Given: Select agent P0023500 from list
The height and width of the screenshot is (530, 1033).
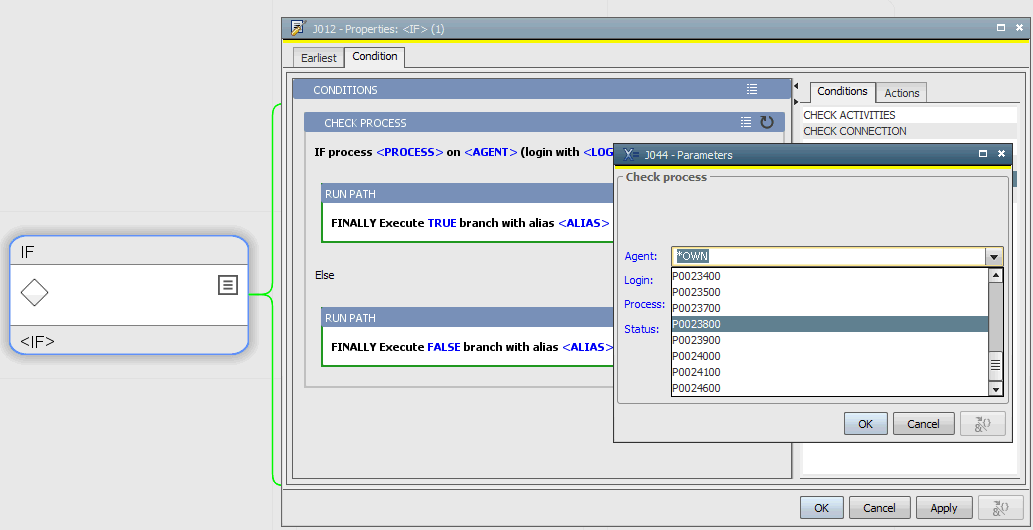Looking at the screenshot, I should click(830, 292).
